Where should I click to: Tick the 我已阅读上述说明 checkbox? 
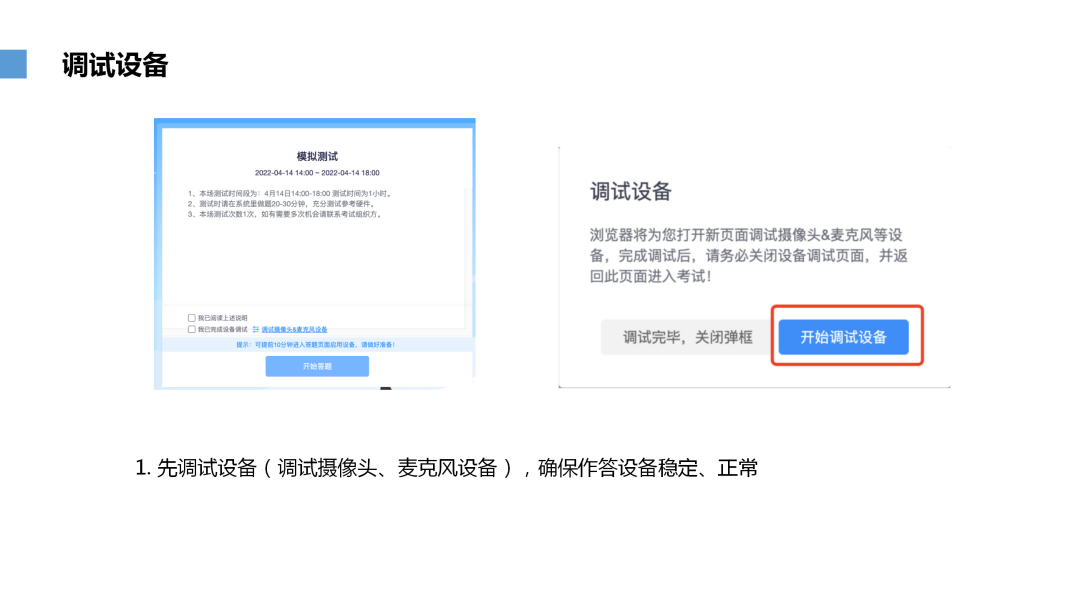(x=191, y=318)
